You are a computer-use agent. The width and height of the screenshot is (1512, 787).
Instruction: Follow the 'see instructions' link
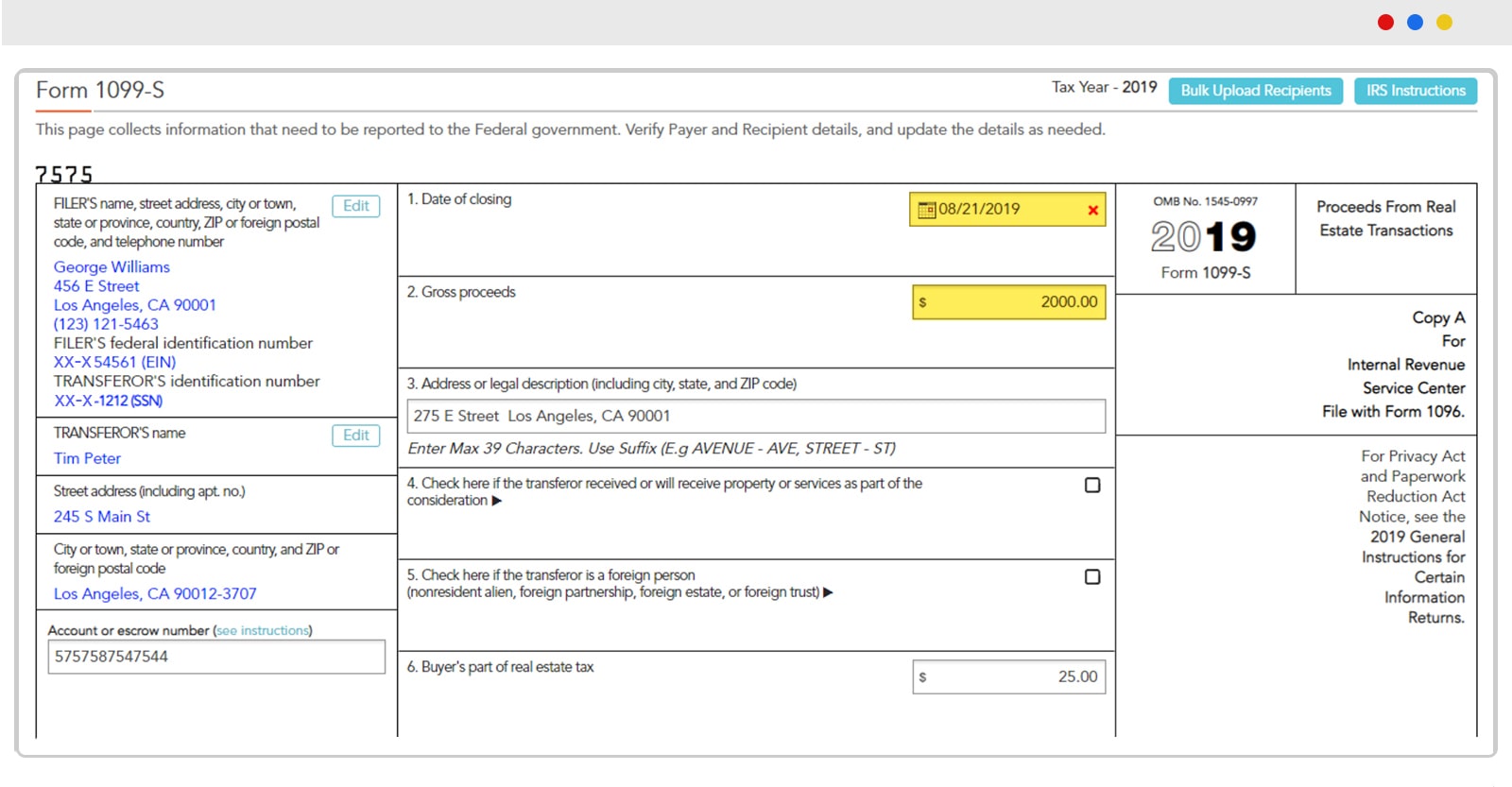[x=263, y=630]
